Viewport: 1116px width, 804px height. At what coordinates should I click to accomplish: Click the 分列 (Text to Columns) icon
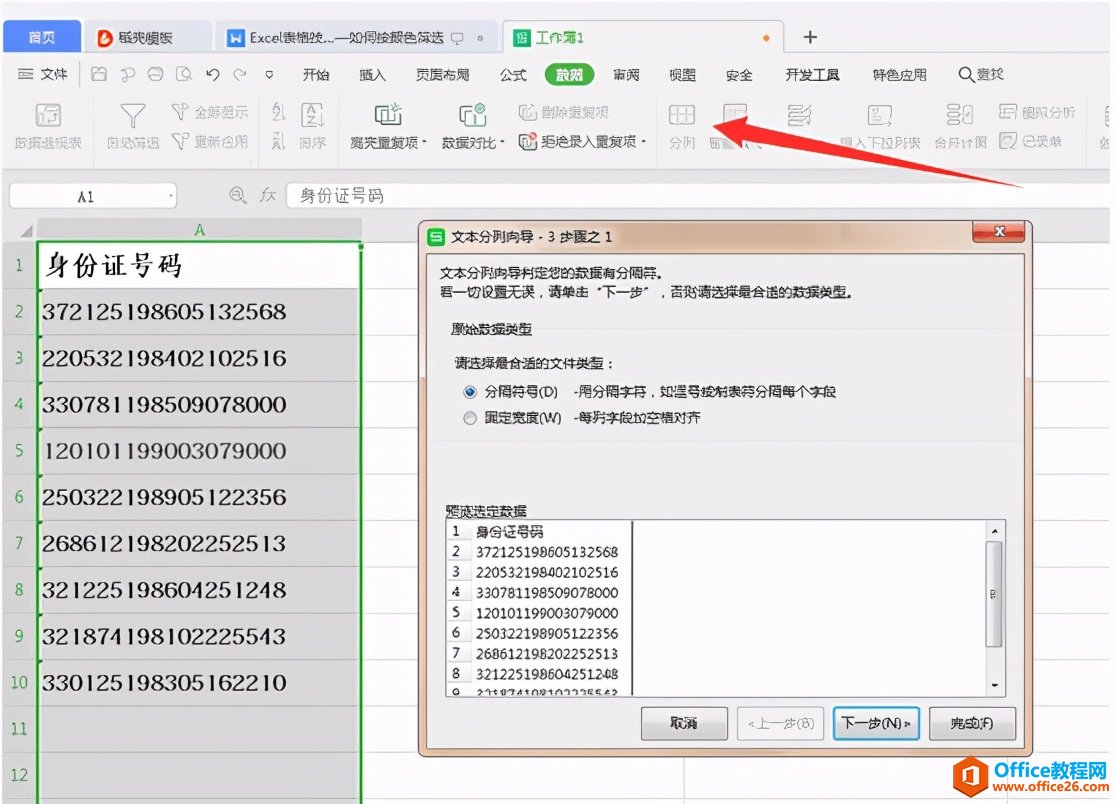(x=682, y=116)
